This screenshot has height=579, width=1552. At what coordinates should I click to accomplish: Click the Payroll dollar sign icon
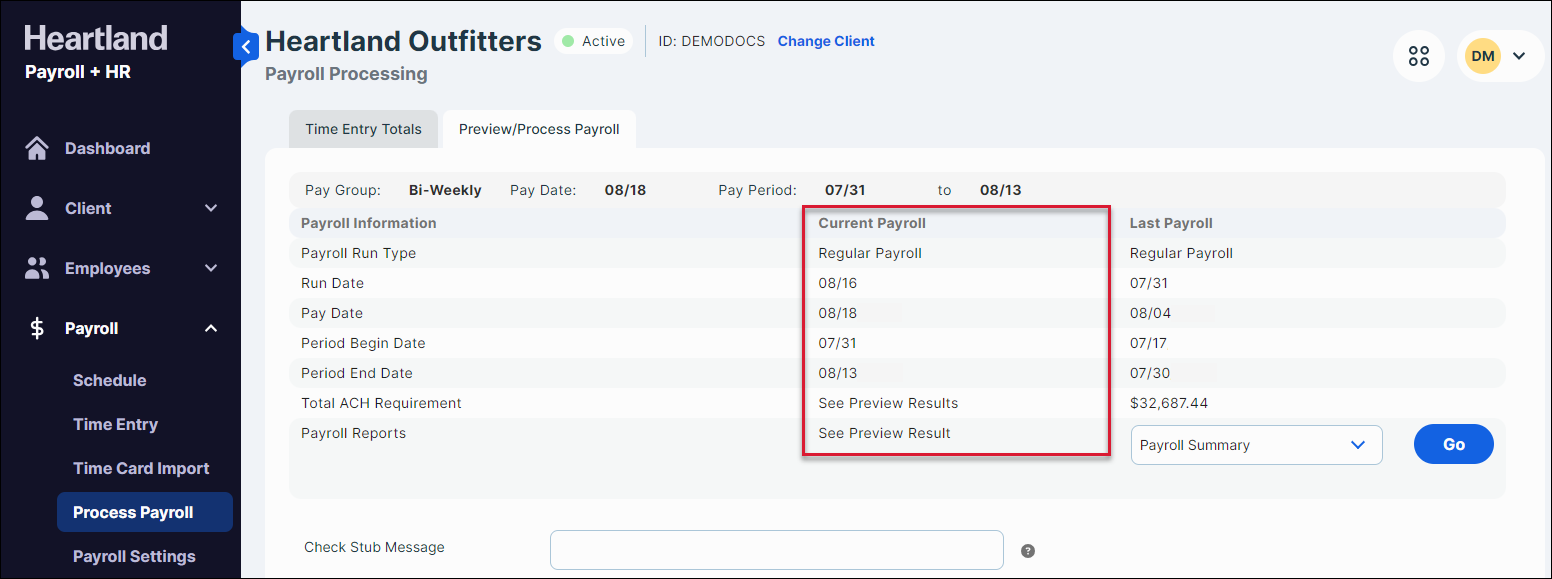37,328
